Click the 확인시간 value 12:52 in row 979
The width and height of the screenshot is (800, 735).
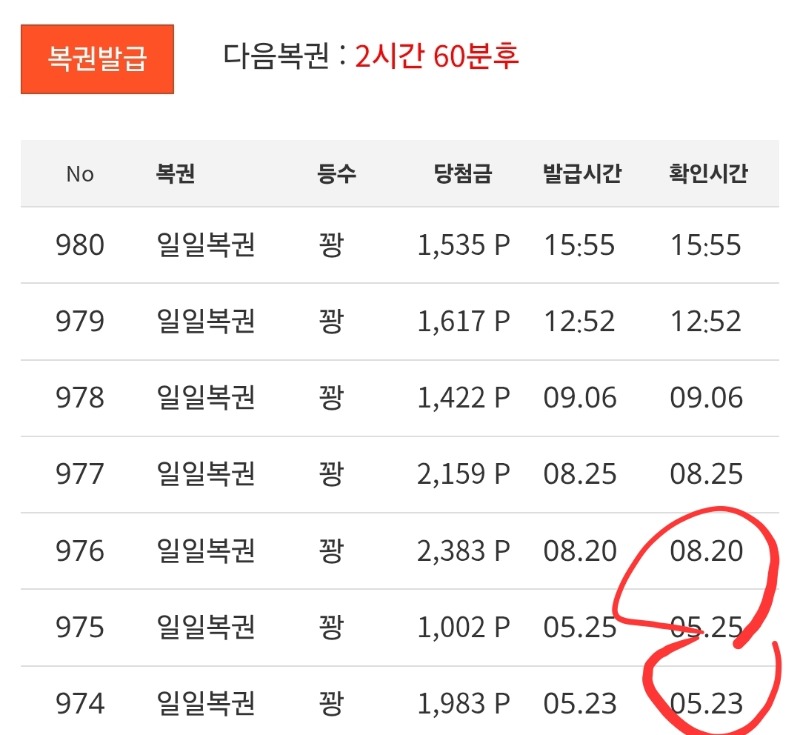point(706,321)
